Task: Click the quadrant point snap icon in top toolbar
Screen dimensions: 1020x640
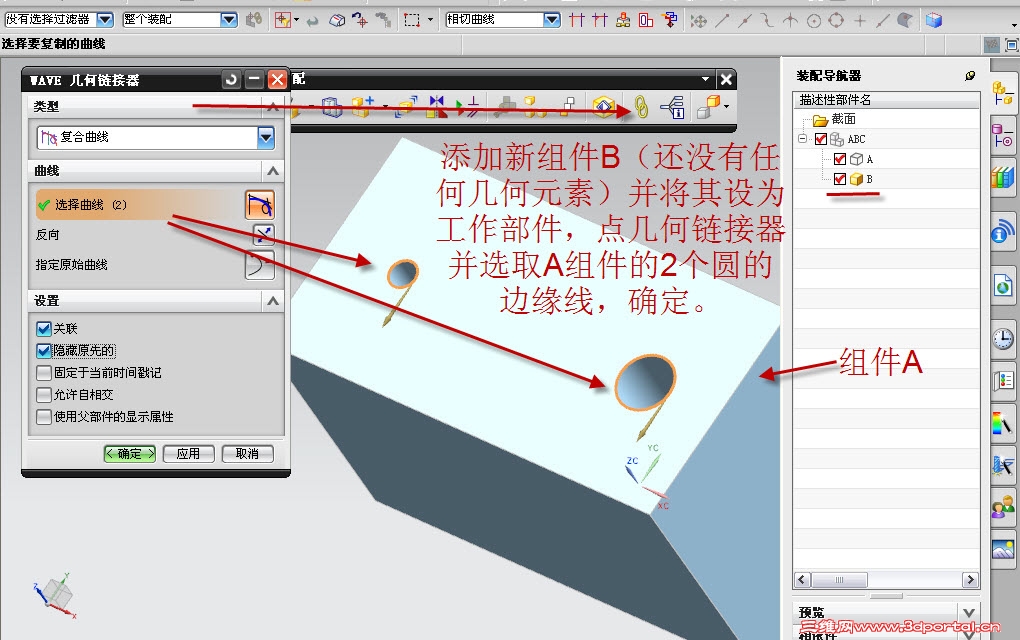Action: pos(837,21)
